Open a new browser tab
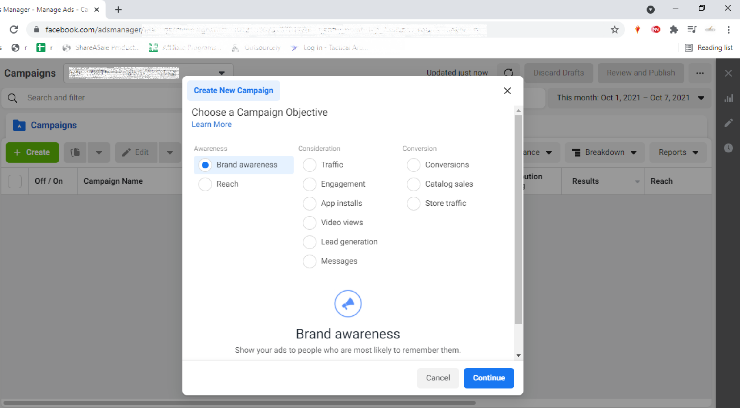Screen dimensions: 740x408 (118, 9)
